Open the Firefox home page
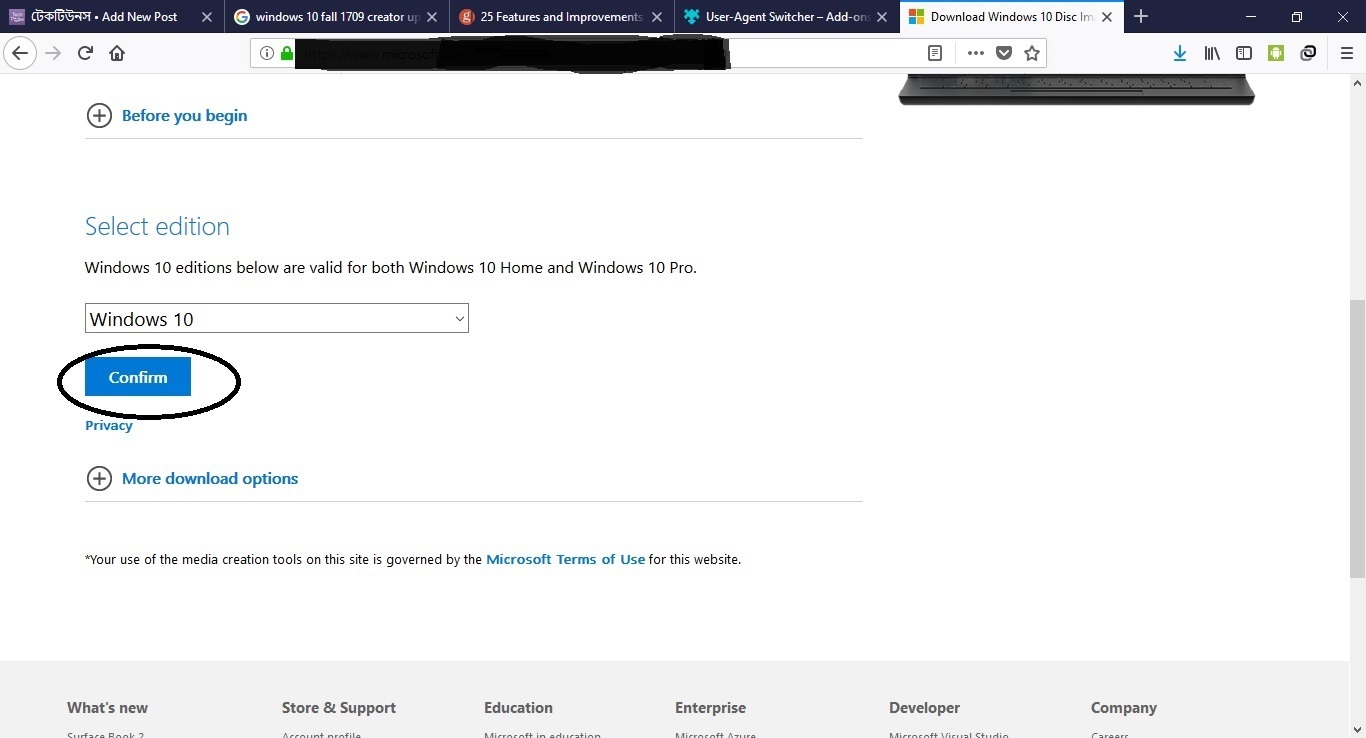 (x=117, y=54)
